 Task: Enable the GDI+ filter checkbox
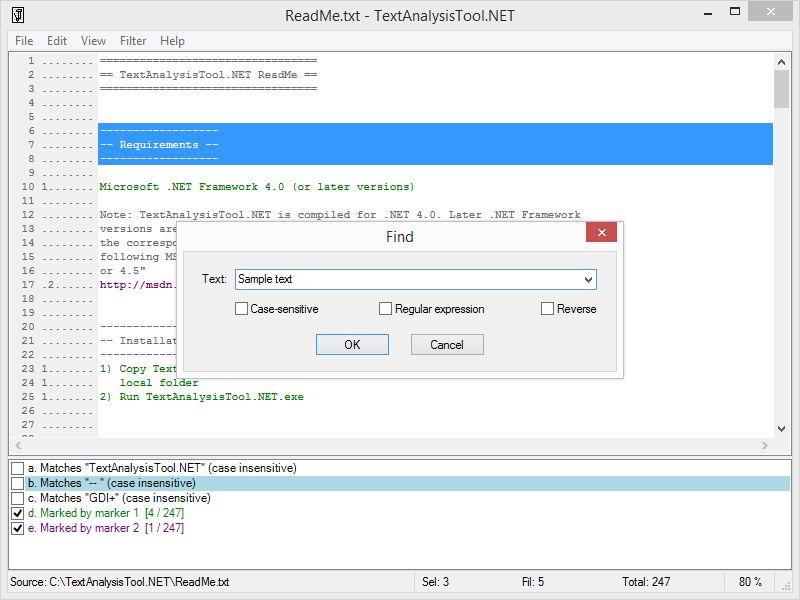coord(18,498)
